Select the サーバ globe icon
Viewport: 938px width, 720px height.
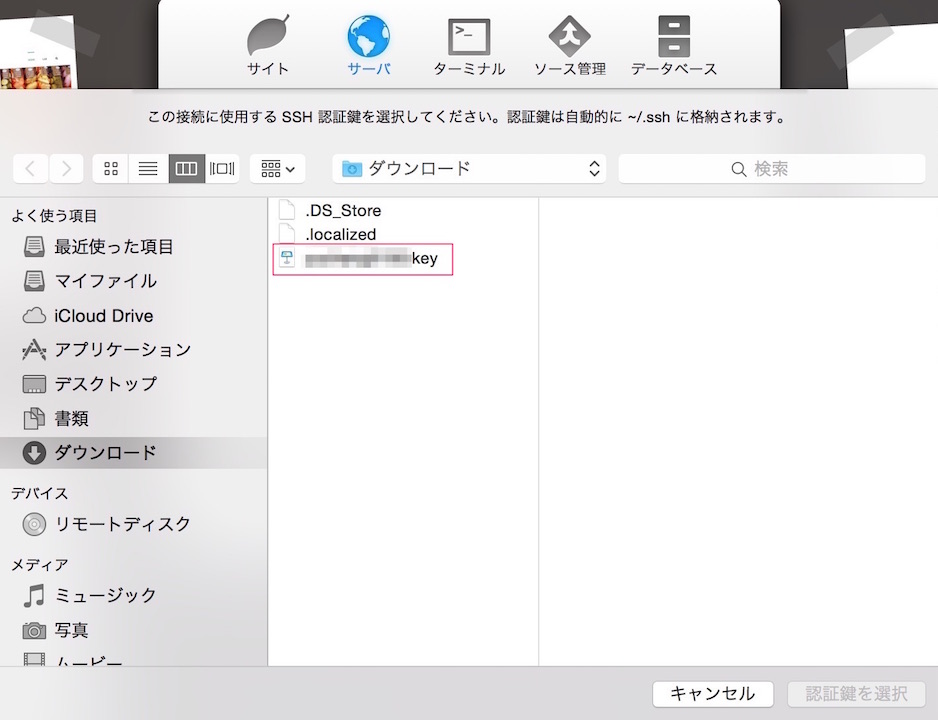tap(369, 45)
